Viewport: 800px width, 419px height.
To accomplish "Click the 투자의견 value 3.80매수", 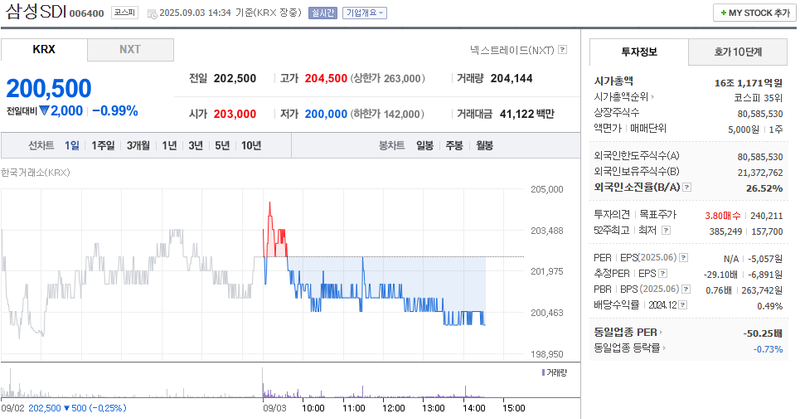I will [722, 216].
